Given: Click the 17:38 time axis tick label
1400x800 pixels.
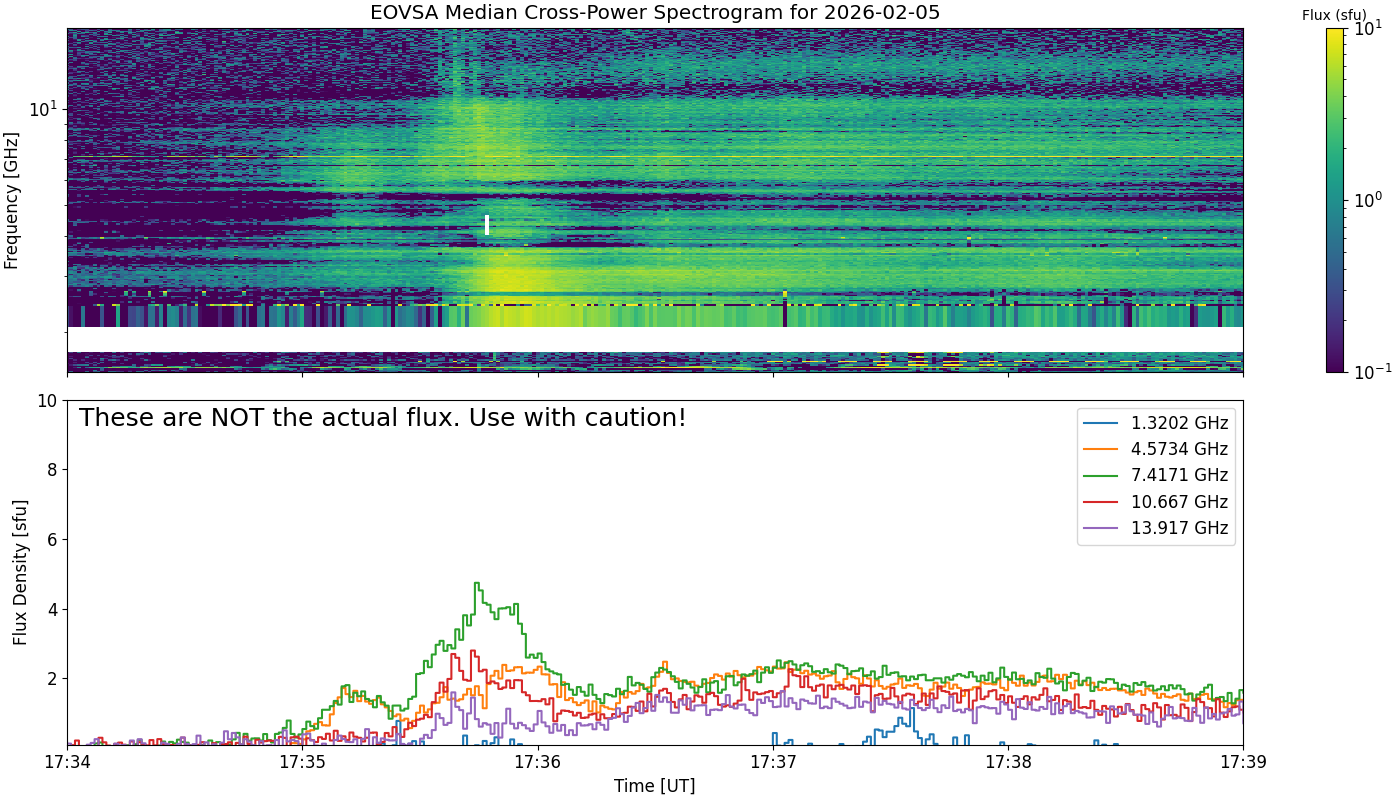Looking at the screenshot, I should click(1008, 762).
